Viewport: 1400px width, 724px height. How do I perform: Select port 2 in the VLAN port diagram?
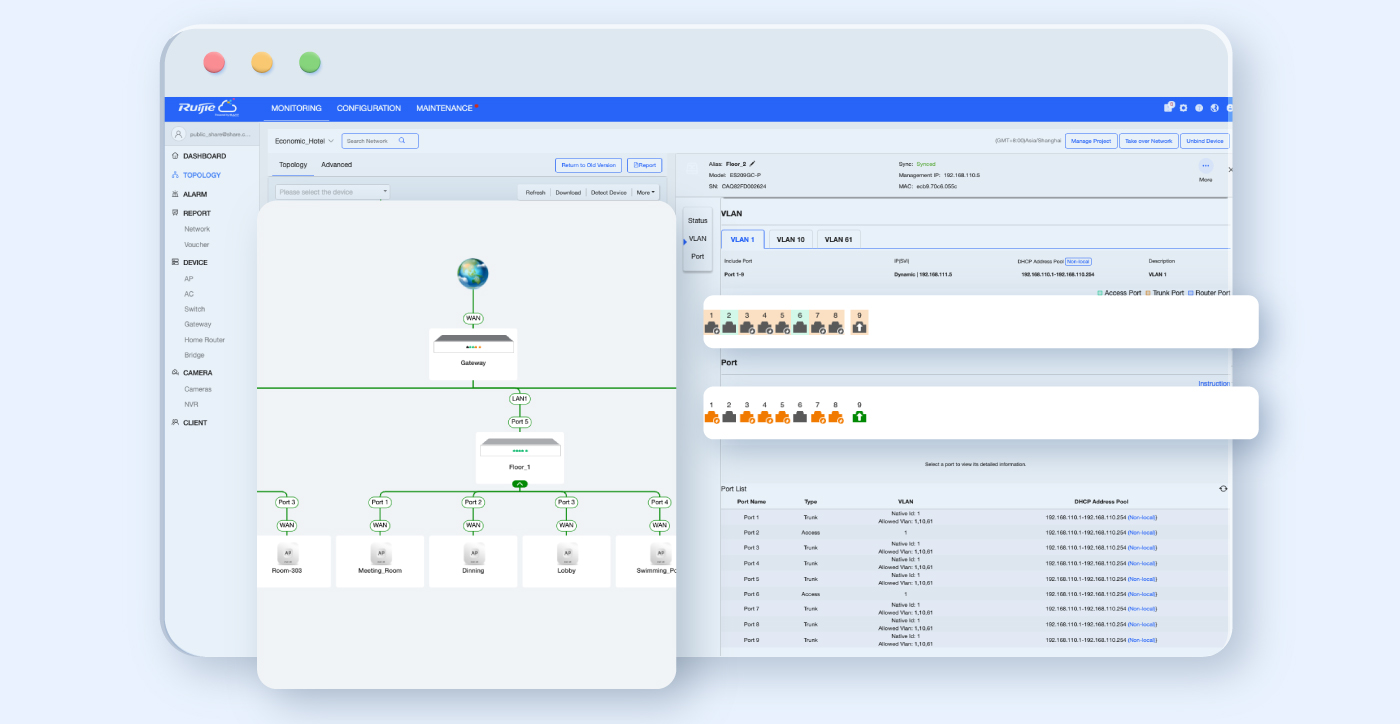click(x=729, y=326)
